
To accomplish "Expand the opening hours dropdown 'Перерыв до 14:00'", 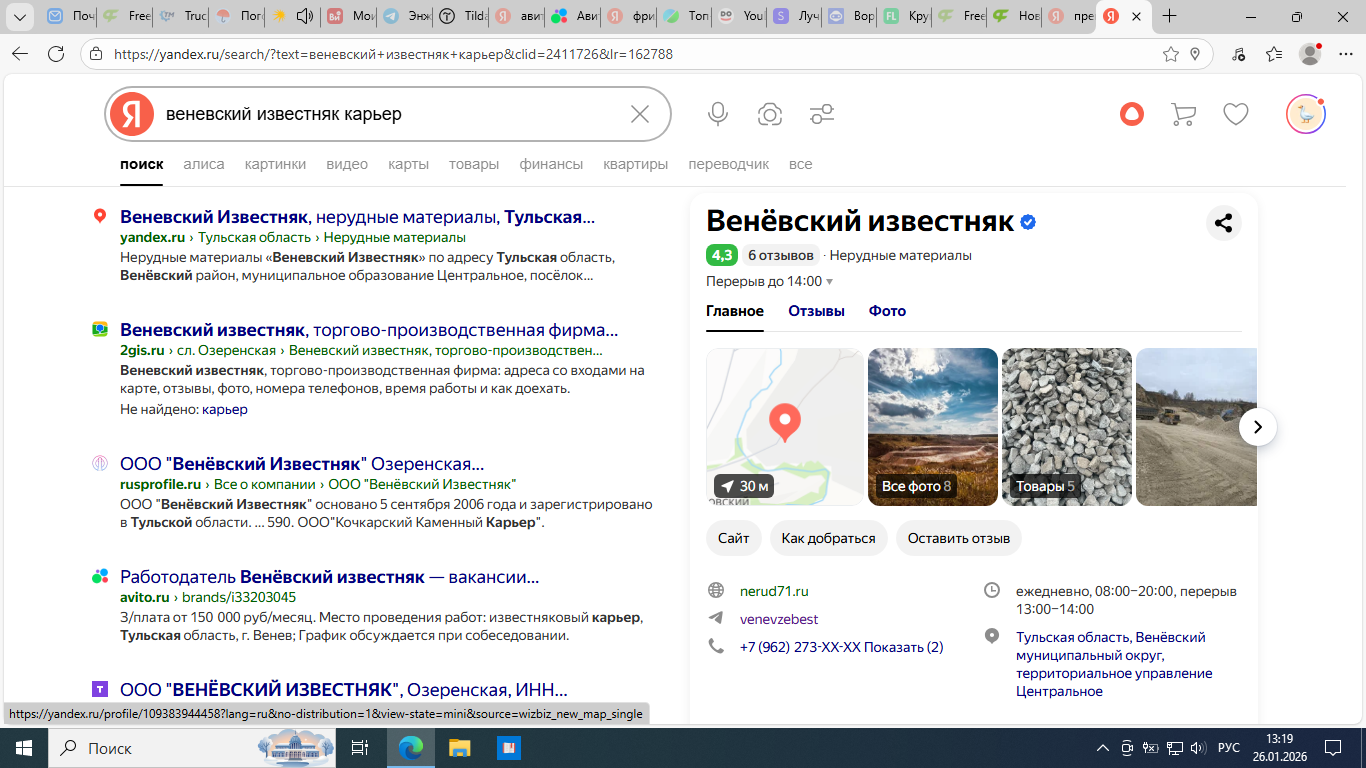I will [x=770, y=281].
